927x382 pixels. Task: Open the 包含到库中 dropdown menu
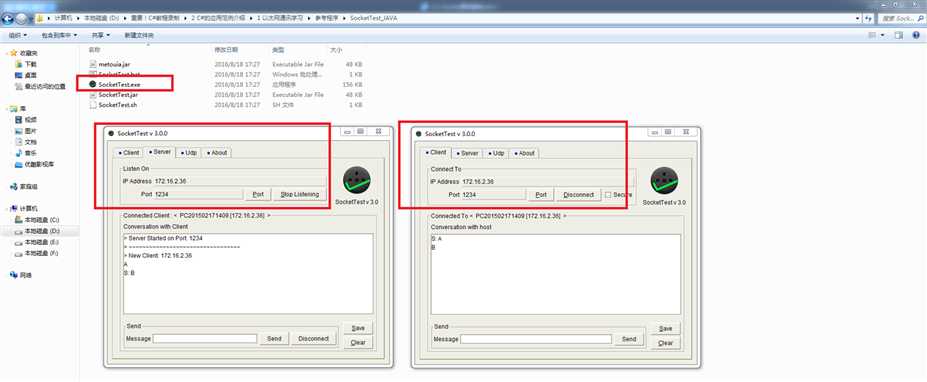pyautogui.click(x=59, y=35)
